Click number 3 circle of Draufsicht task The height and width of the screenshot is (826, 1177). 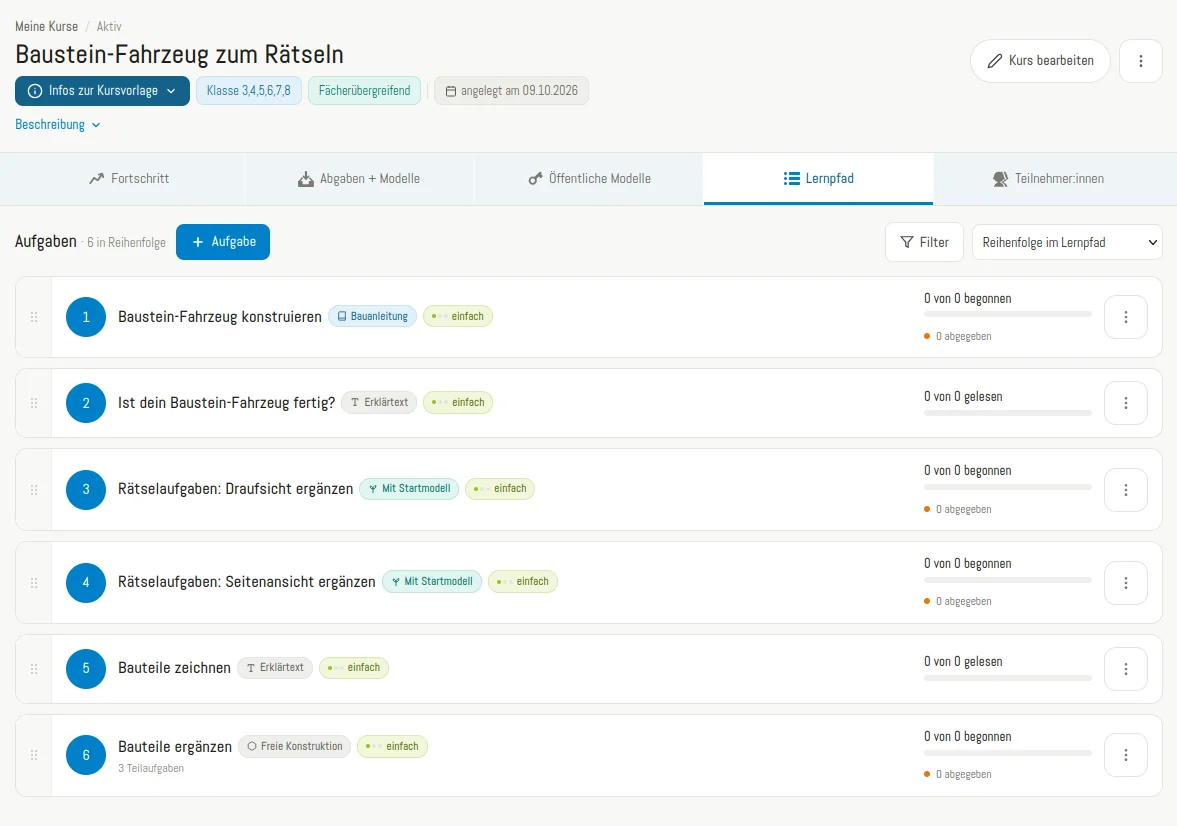[86, 490]
